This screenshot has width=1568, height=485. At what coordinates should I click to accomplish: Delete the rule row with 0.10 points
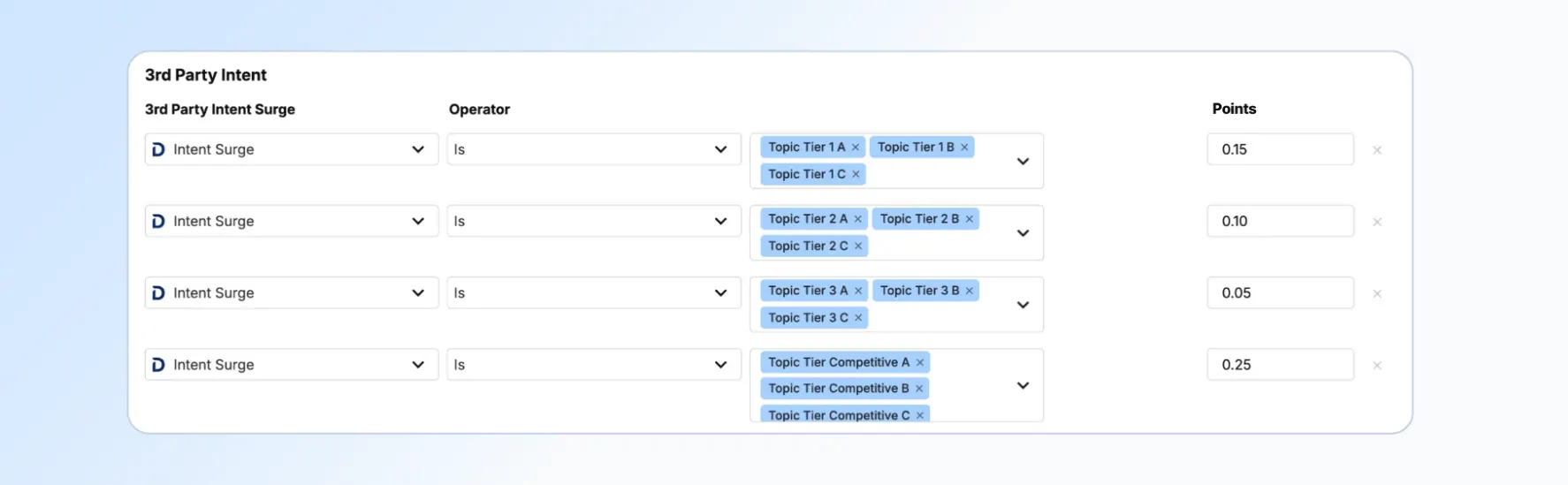point(1377,222)
